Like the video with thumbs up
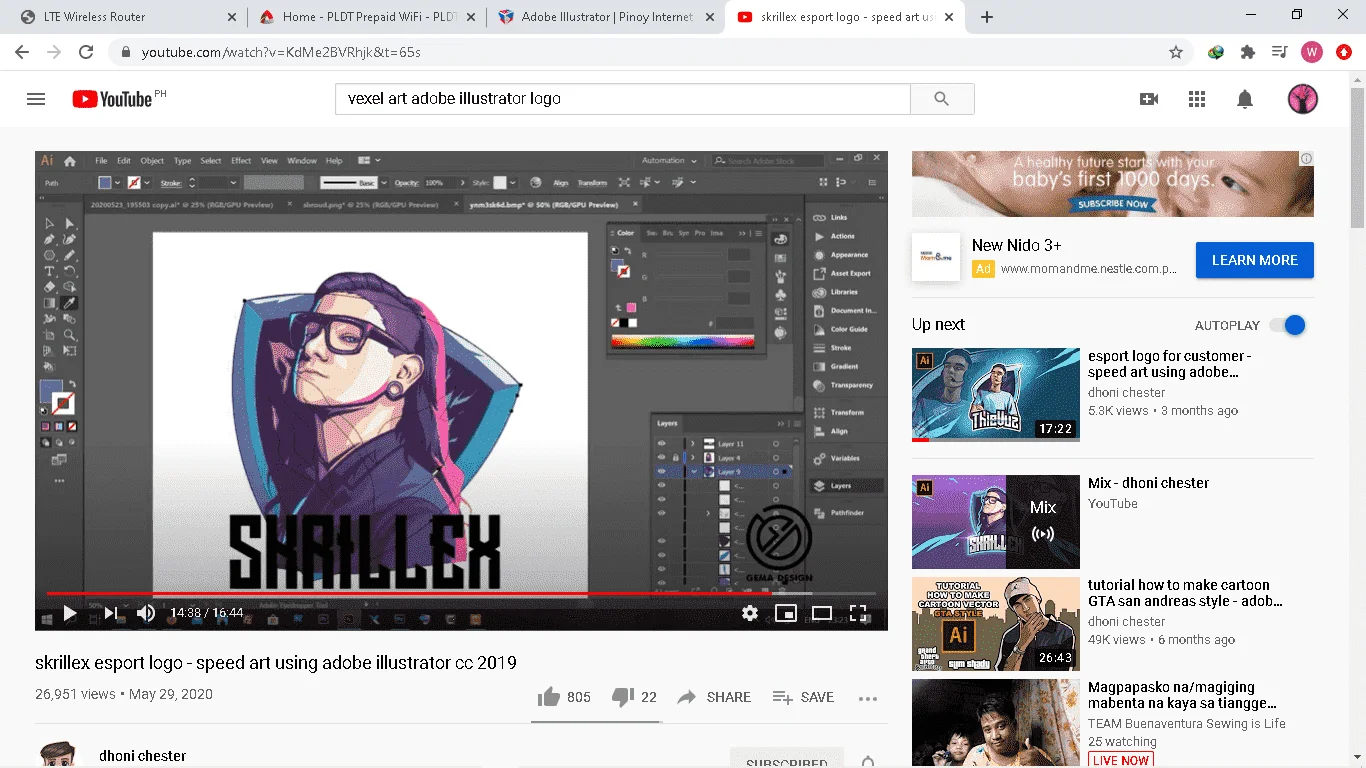This screenshot has height=768, width=1366. [x=548, y=697]
